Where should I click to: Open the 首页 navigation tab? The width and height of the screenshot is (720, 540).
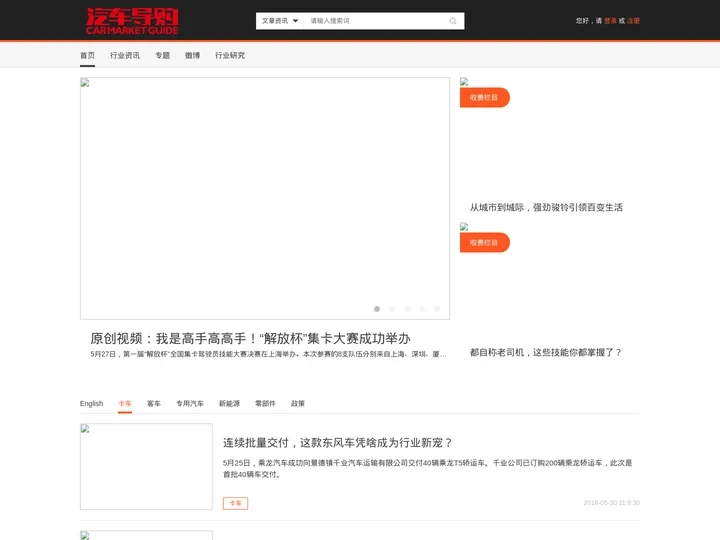tap(87, 56)
